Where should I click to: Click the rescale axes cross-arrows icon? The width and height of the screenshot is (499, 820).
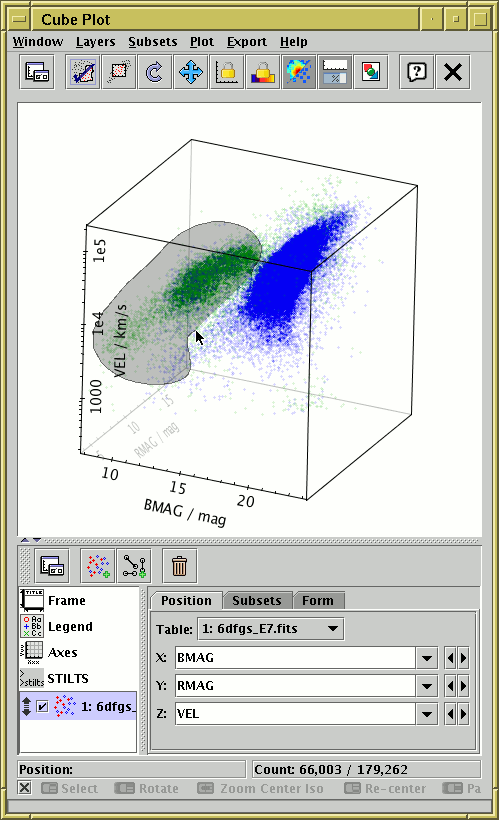pyautogui.click(x=190, y=72)
